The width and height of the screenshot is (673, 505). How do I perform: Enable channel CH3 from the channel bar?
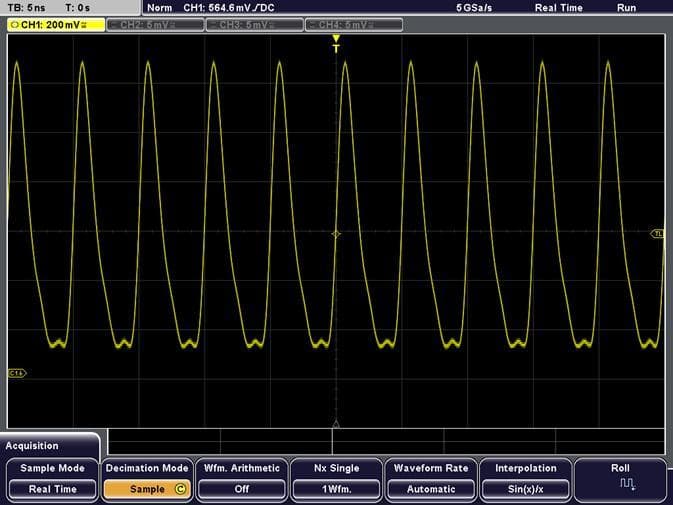point(253,23)
